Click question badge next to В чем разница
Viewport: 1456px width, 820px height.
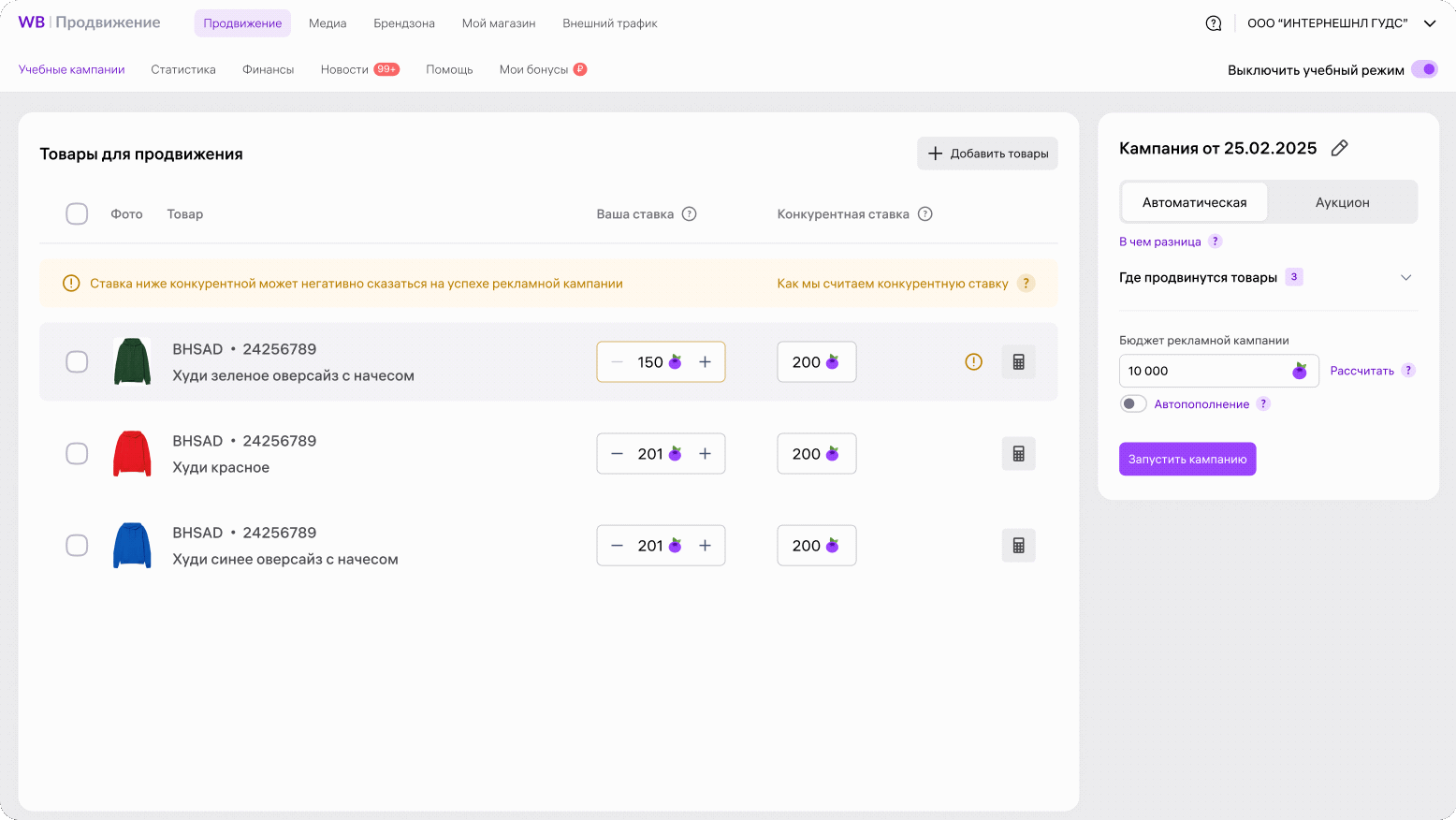[x=1215, y=242]
